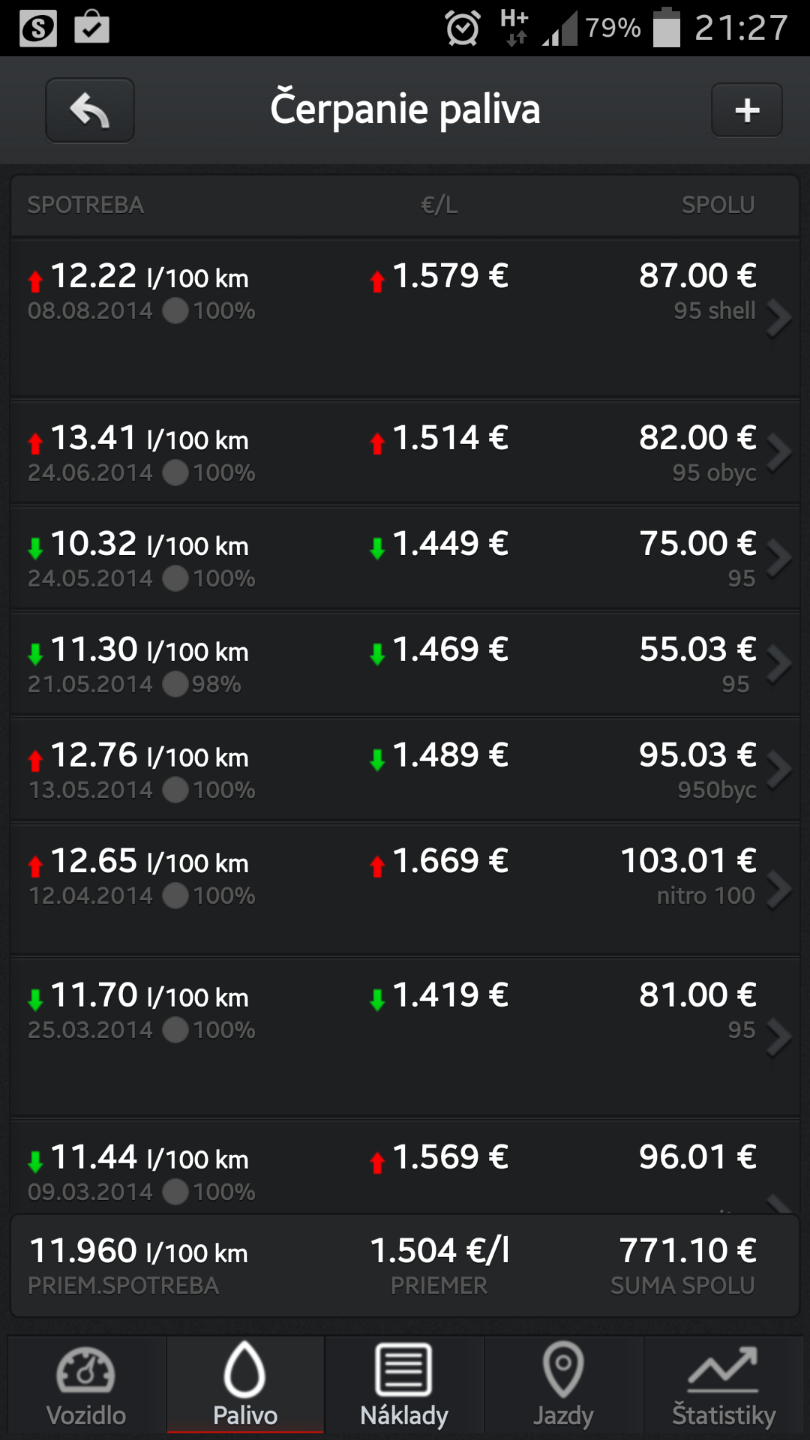Screen dimensions: 810x1440
Task: Open the Jazdy trips pin icon
Action: coord(563,1386)
